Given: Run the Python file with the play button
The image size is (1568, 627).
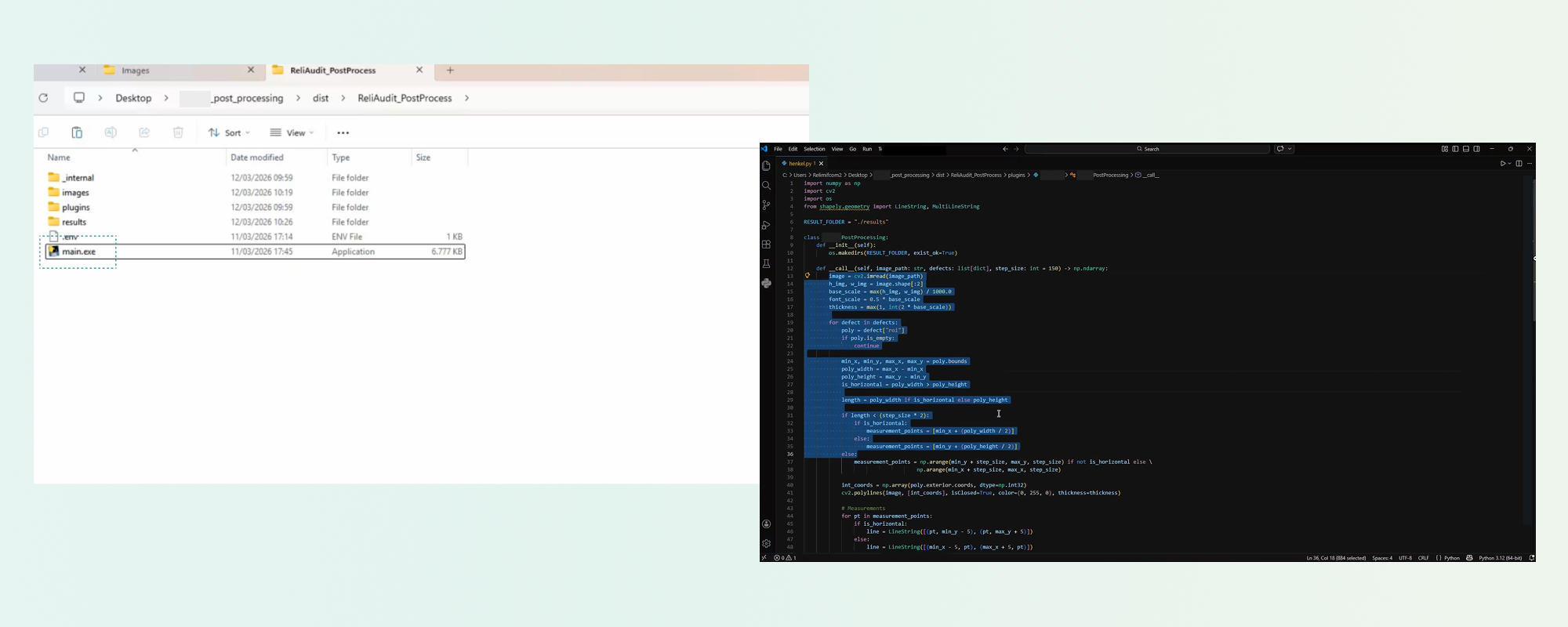Looking at the screenshot, I should [1503, 164].
